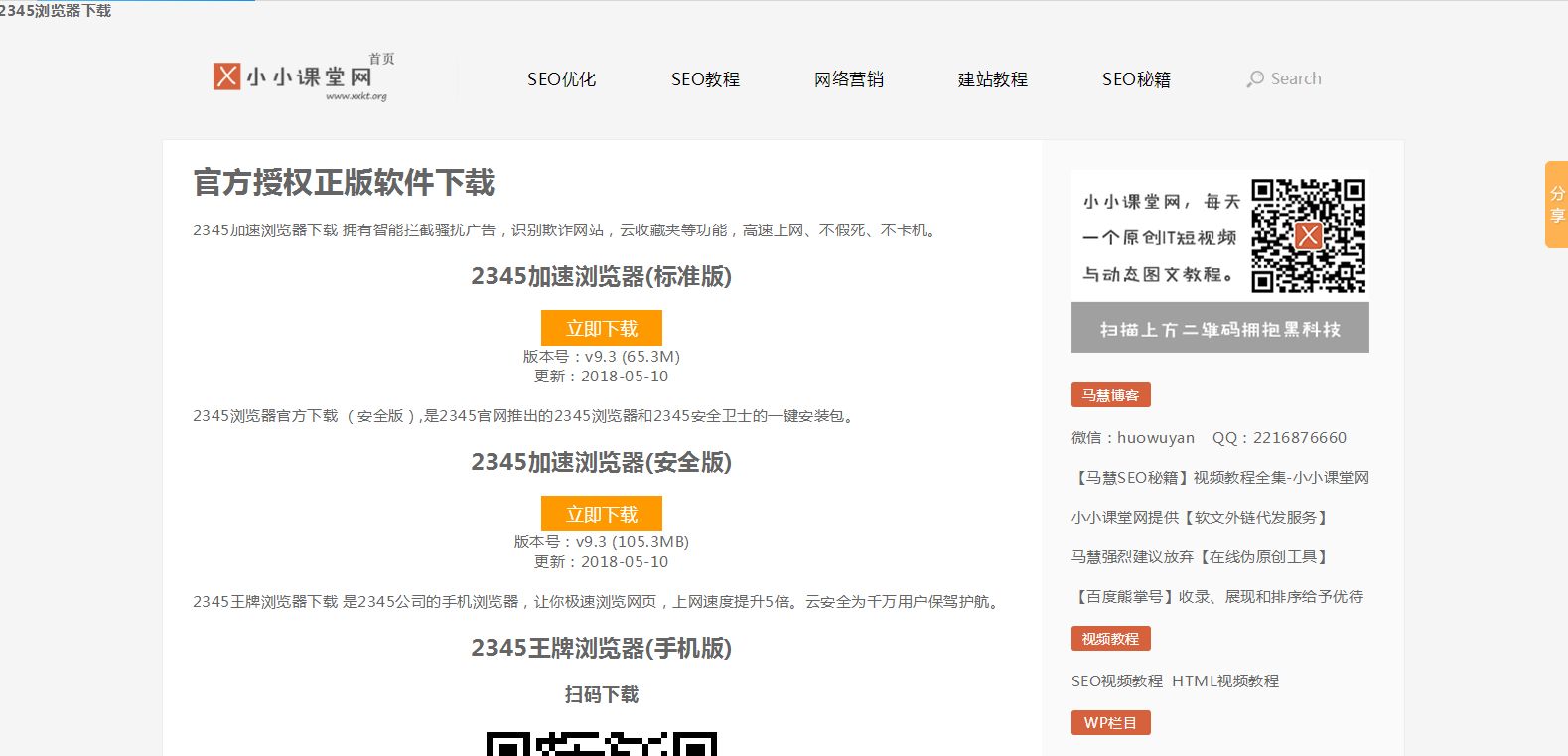Image resolution: width=1568 pixels, height=756 pixels.
Task: Open 【马慧SEO秘籍】视频教程全集 link
Action: click(x=1220, y=478)
